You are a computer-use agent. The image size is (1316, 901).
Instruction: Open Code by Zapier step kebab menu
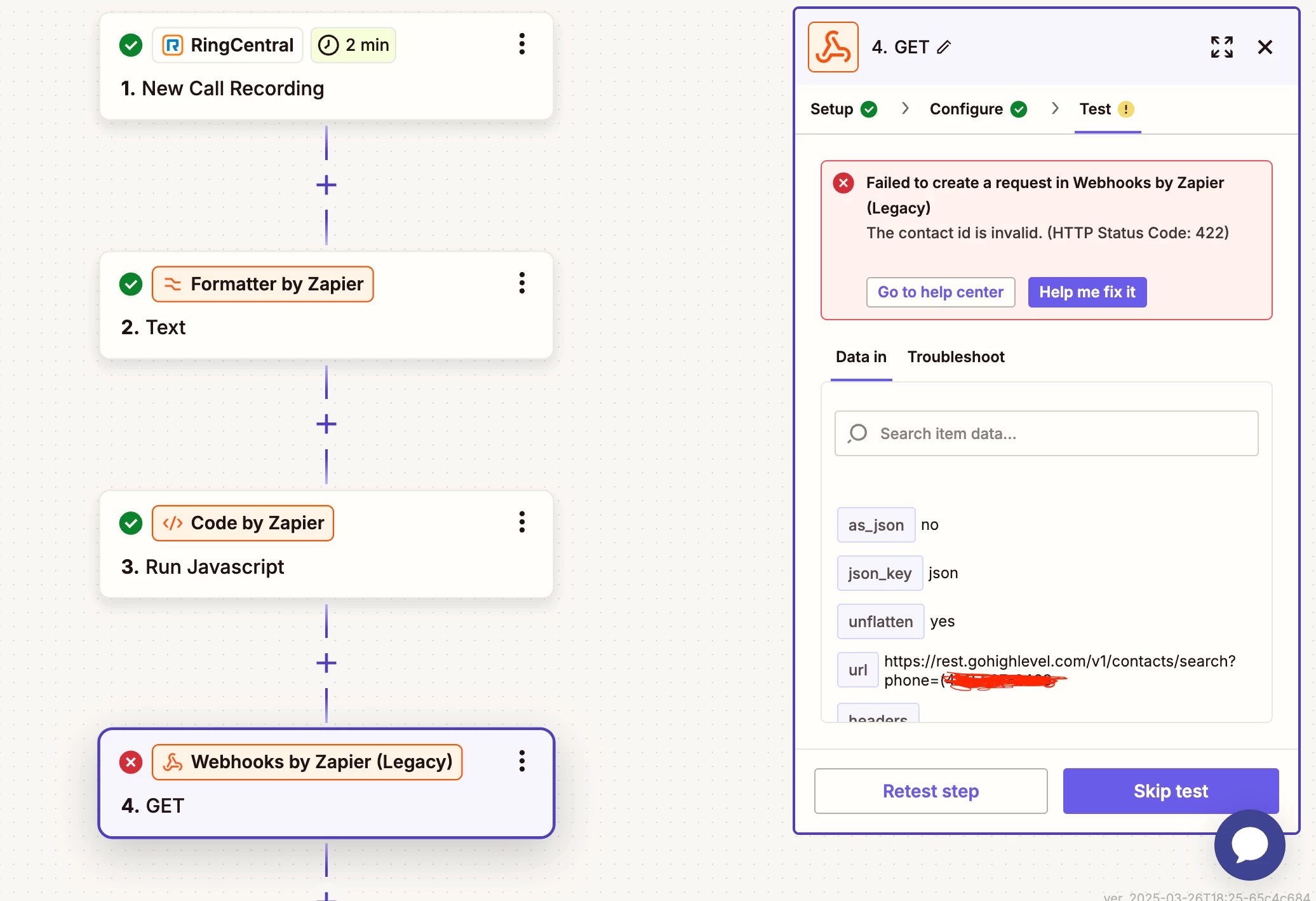coord(521,522)
